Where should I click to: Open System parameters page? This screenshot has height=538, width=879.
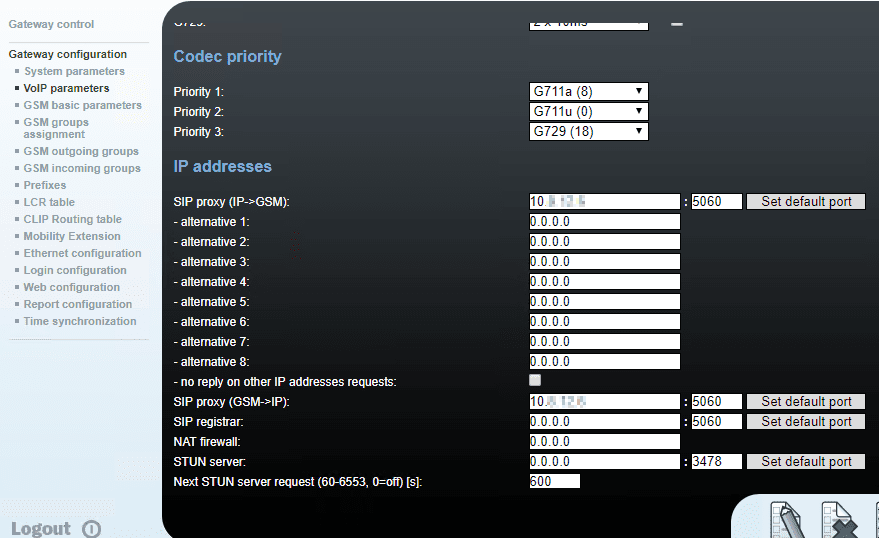[x=74, y=71]
